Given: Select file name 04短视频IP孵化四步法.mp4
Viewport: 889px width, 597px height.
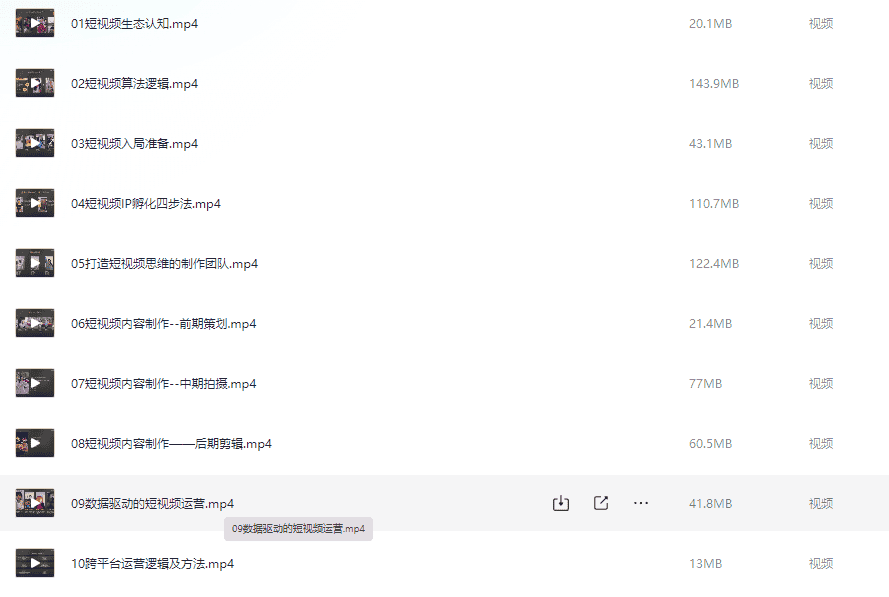Looking at the screenshot, I should [x=146, y=204].
